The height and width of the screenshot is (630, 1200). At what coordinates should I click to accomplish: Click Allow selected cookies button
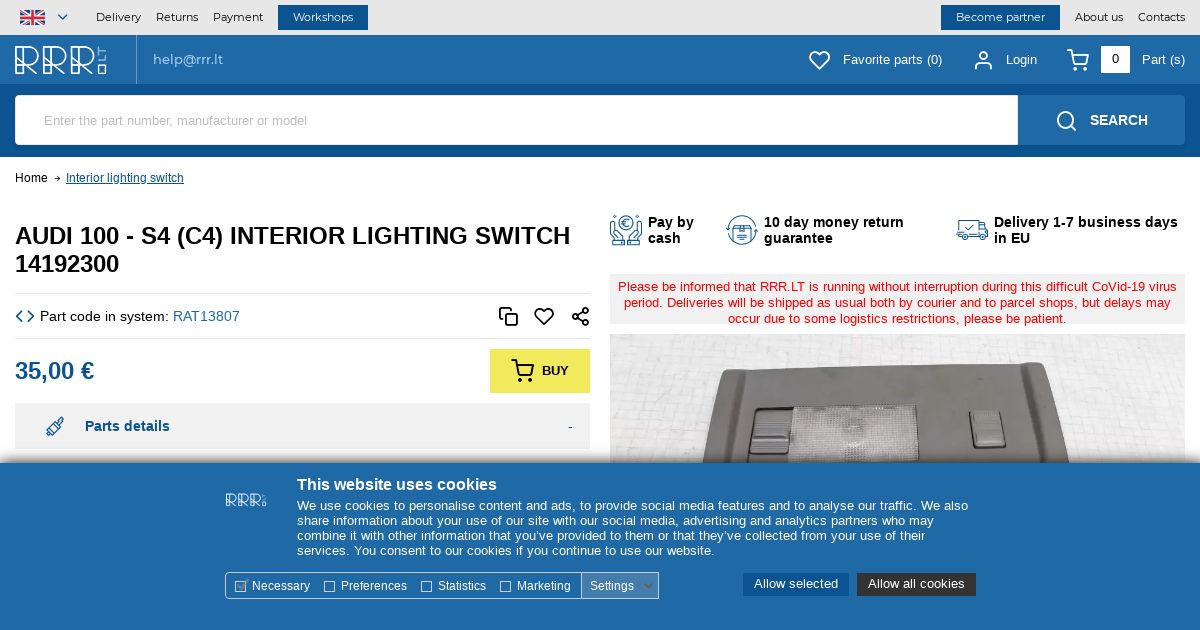(796, 584)
